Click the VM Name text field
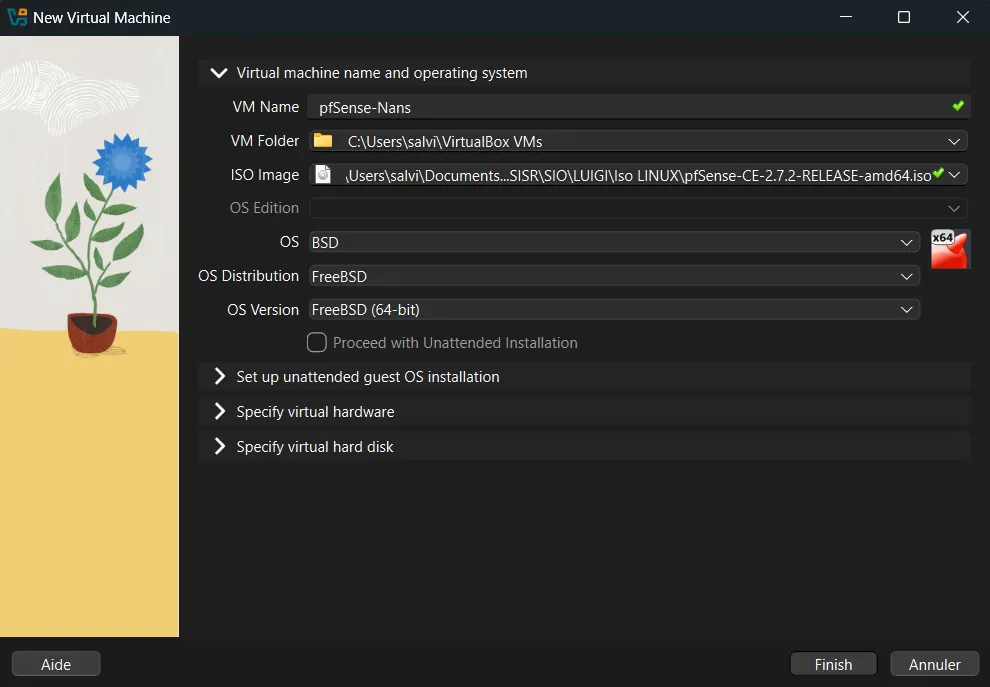Viewport: 990px width, 687px height. click(x=630, y=107)
